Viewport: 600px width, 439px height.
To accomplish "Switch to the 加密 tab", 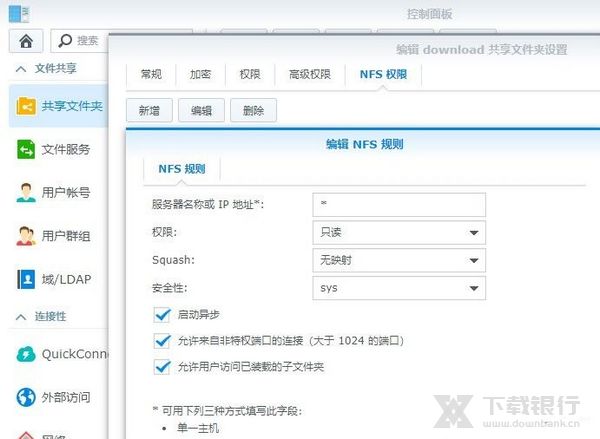I will click(200, 74).
